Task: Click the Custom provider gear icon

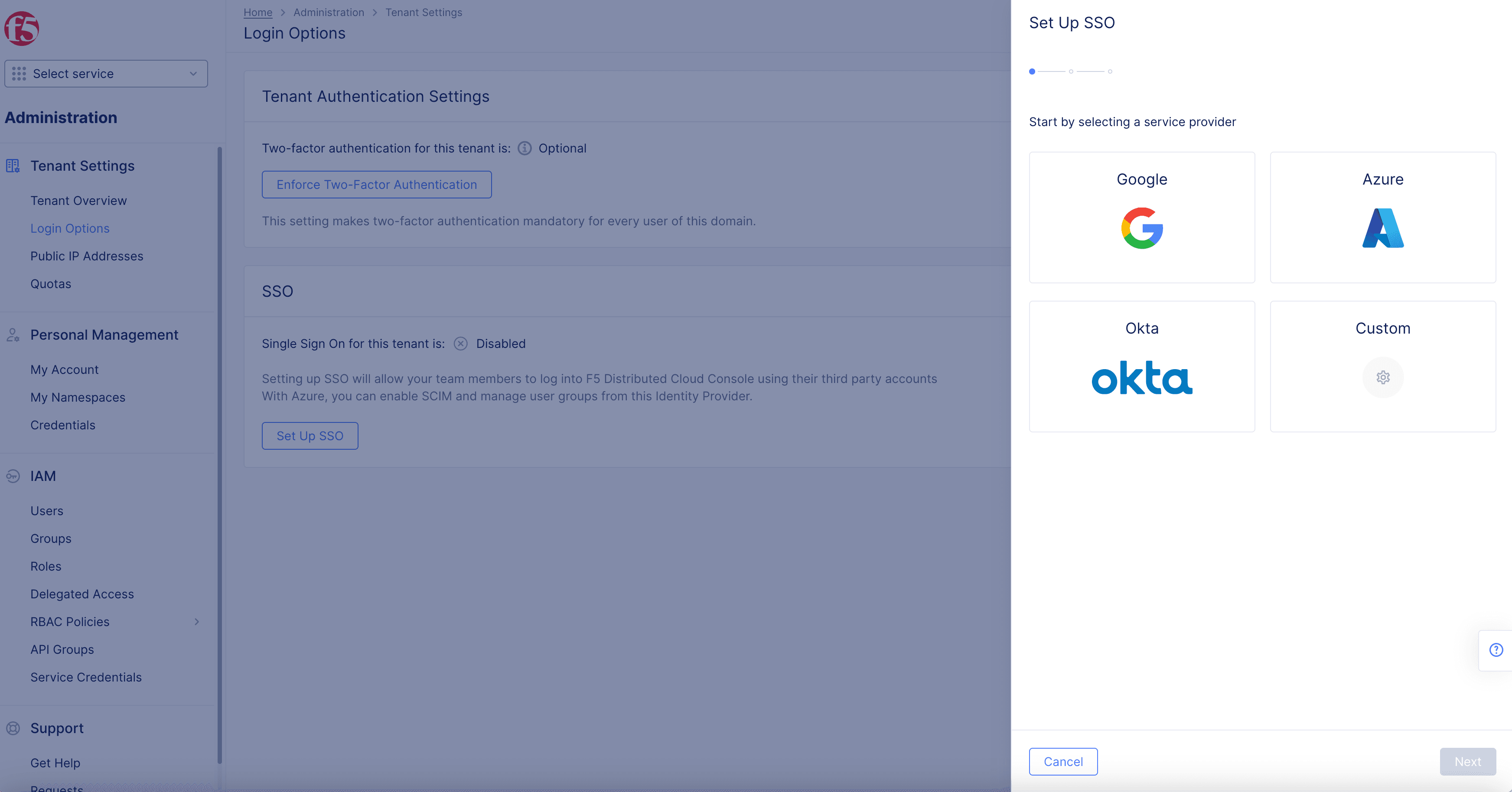Action: 1383,377
